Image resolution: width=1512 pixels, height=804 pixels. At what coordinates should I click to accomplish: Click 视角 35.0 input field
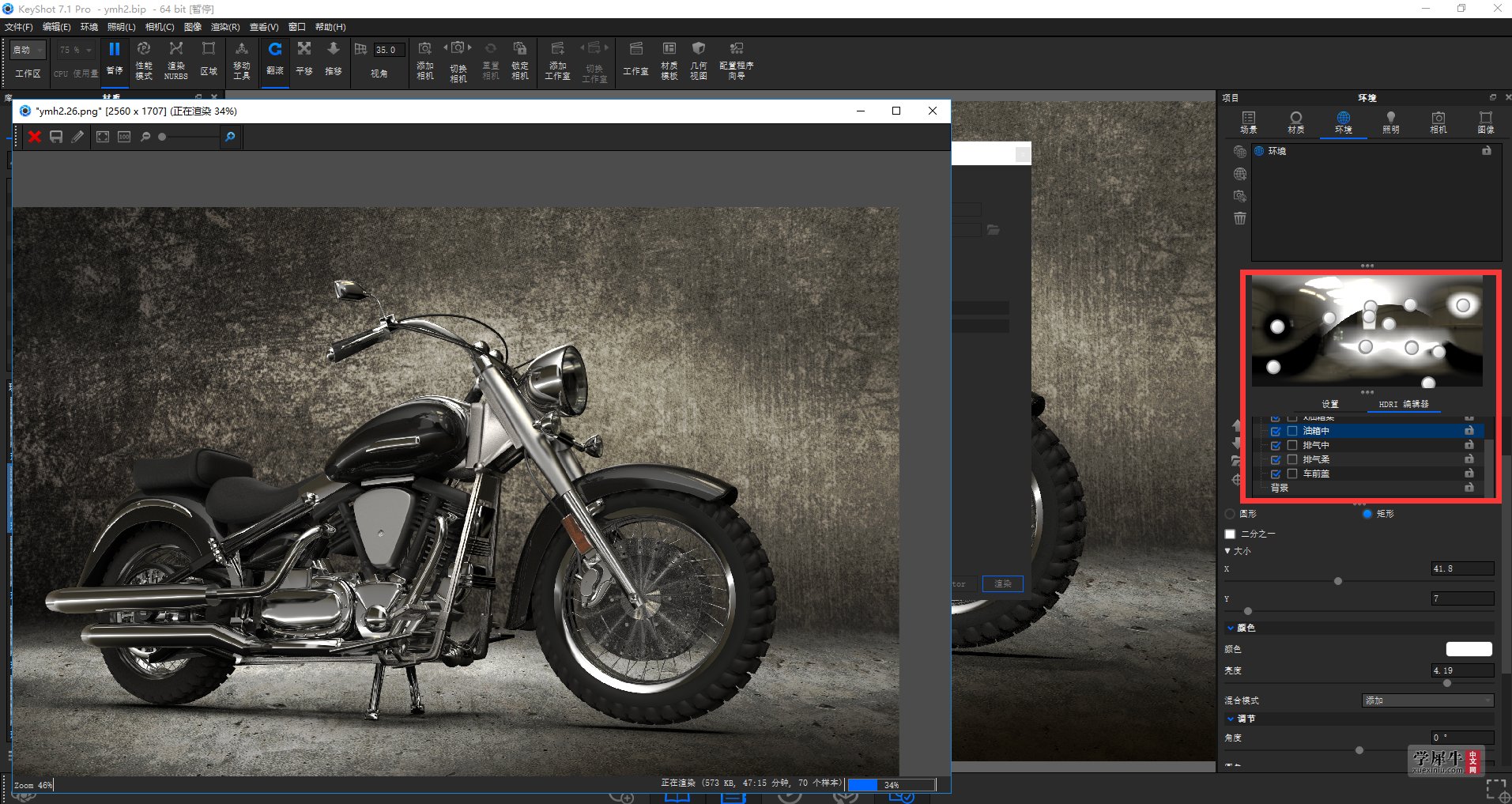tap(389, 50)
